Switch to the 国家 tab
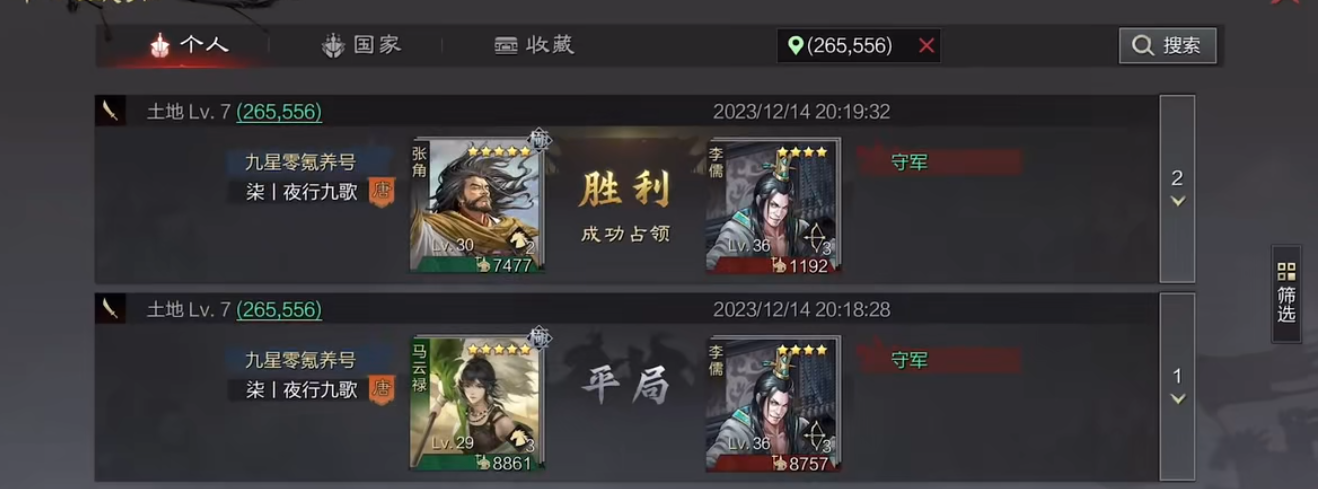The width and height of the screenshot is (1318, 489). (x=361, y=45)
